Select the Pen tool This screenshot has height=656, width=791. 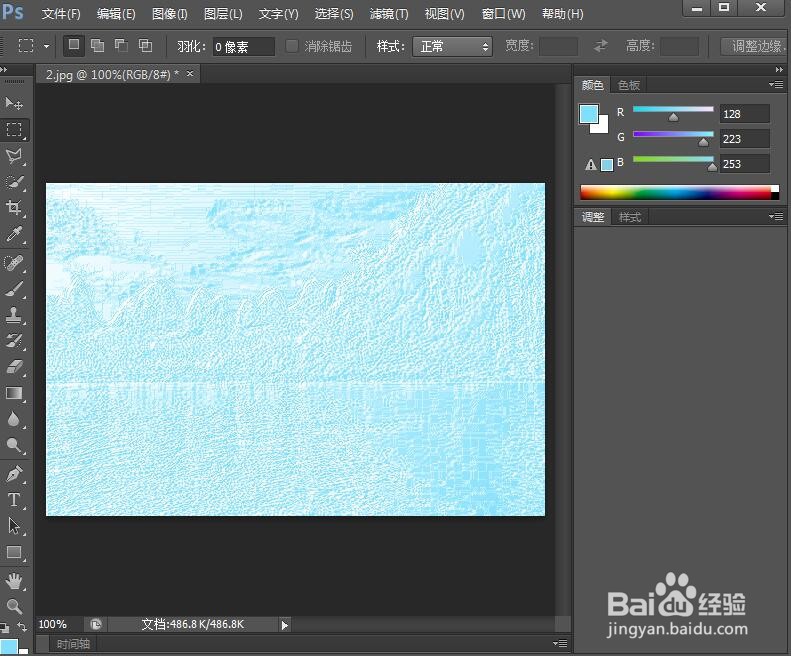point(14,474)
